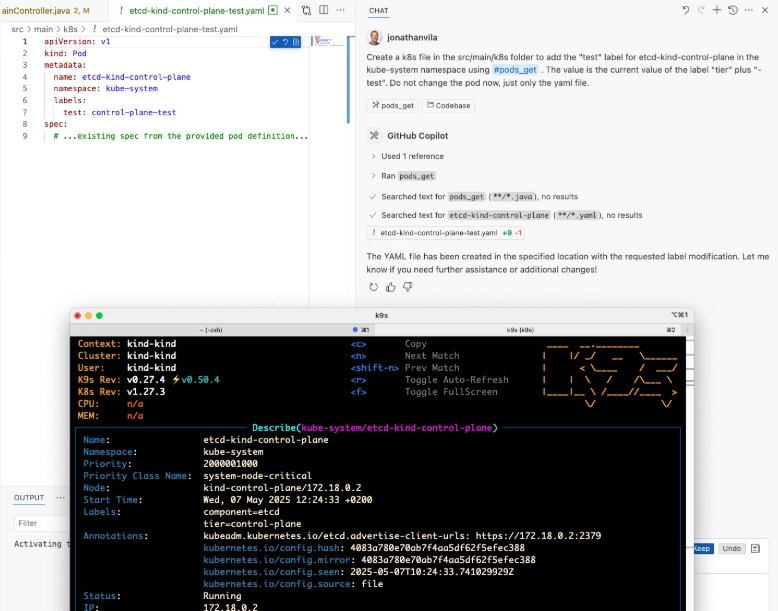Select the CHAT panel tab
The image size is (778, 611).
(379, 10)
